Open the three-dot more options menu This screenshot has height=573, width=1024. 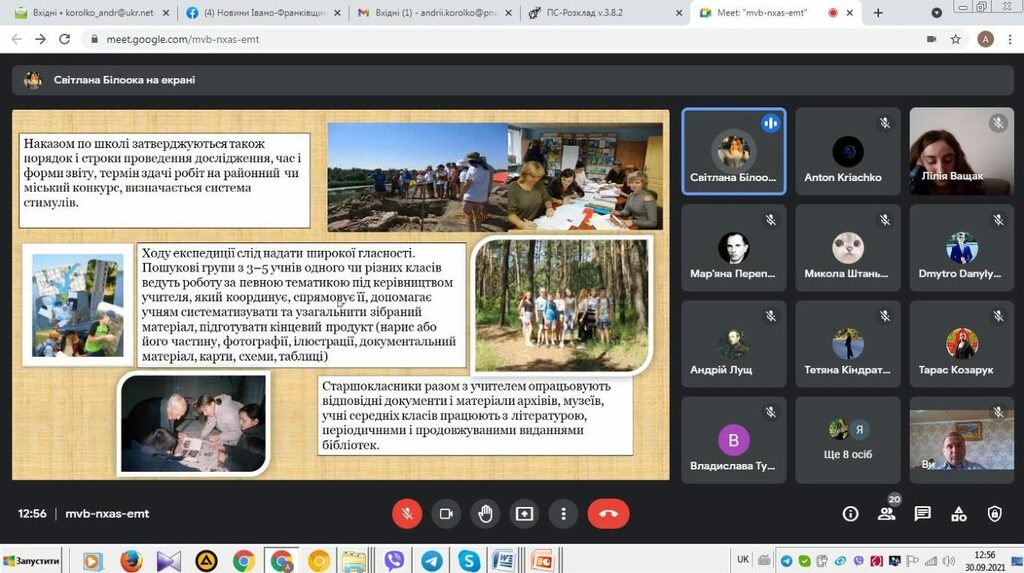(x=564, y=514)
